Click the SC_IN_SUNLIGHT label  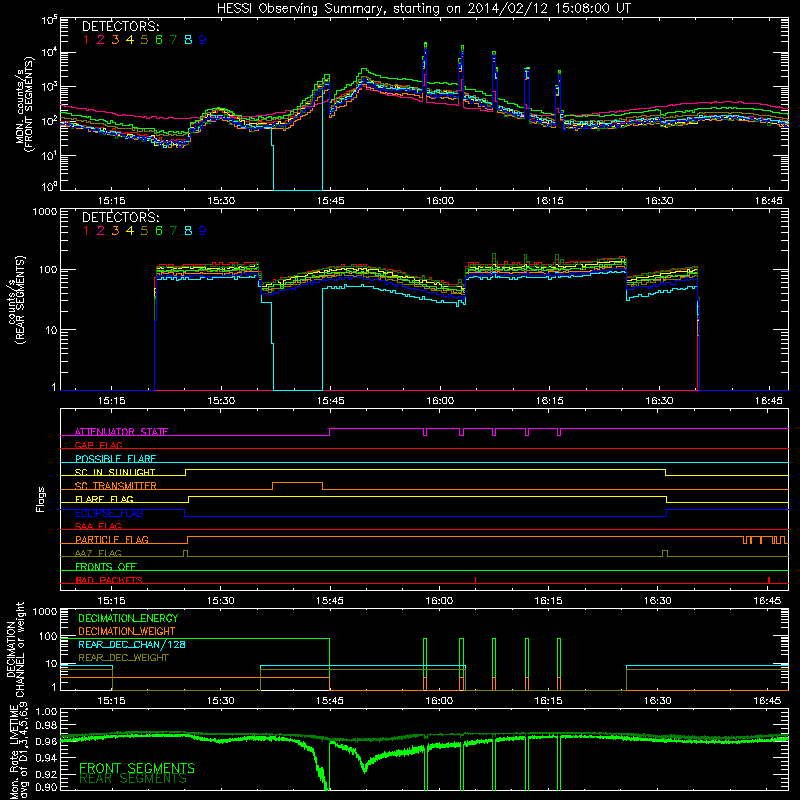click(115, 472)
